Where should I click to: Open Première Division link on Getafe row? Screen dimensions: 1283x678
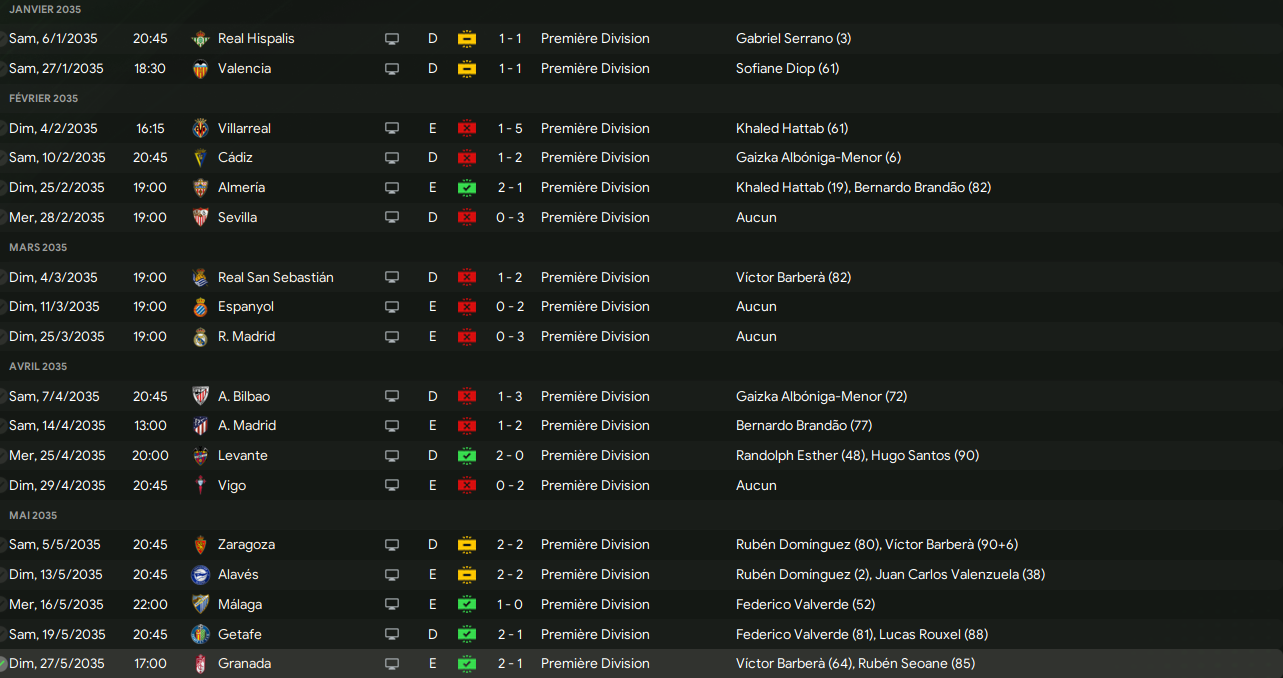click(x=595, y=634)
